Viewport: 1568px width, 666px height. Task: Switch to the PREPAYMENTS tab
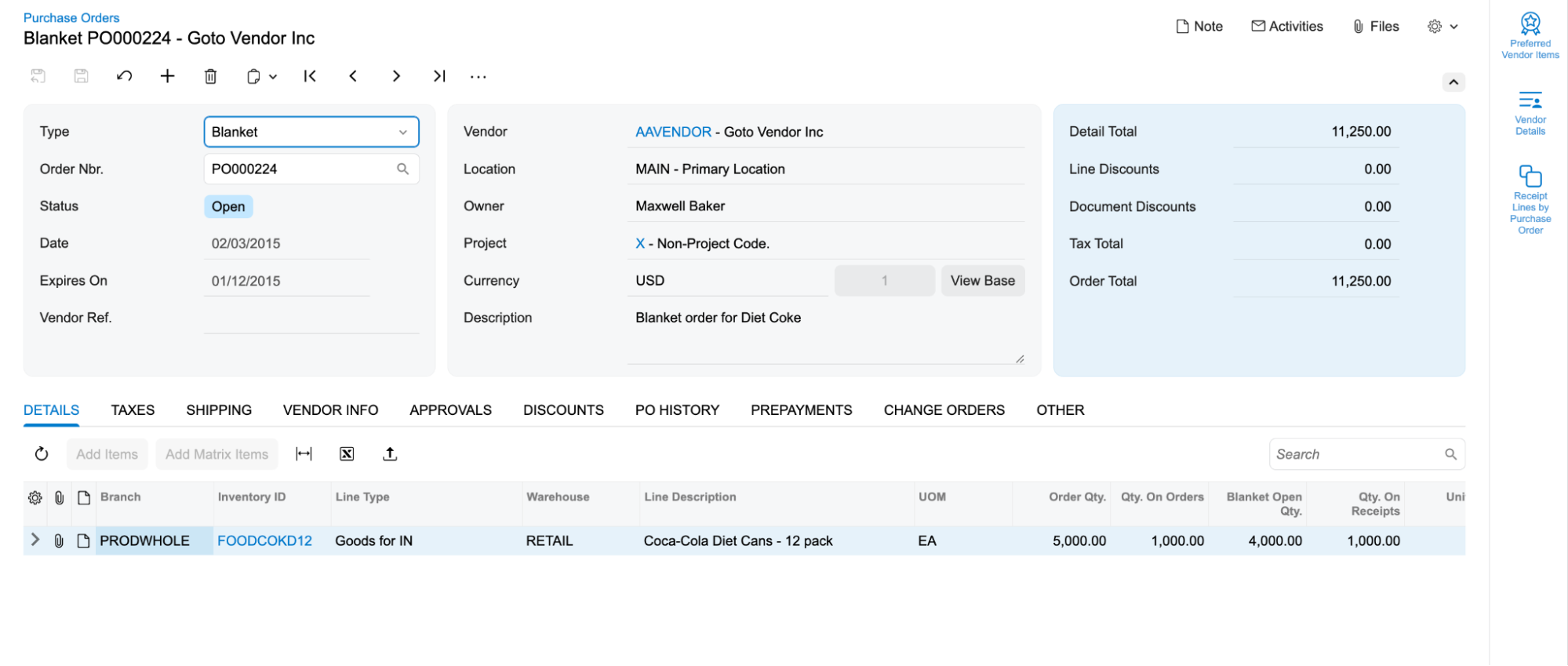[801, 410]
